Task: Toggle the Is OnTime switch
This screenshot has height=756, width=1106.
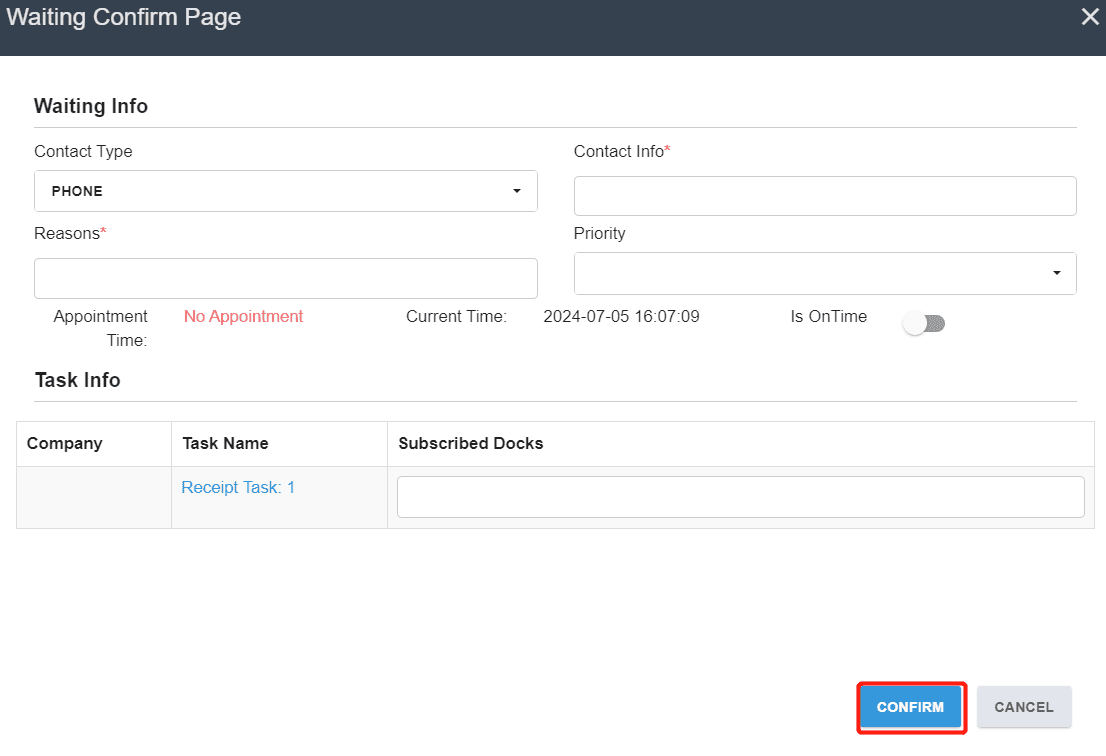Action: 924,324
